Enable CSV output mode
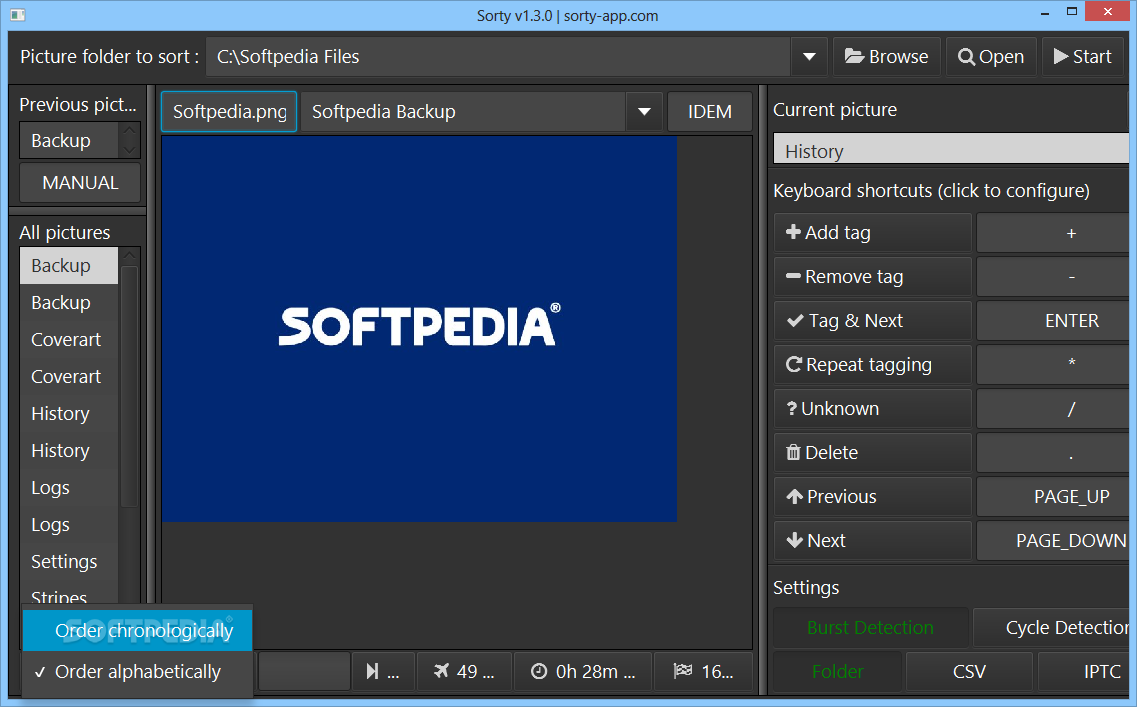The height and width of the screenshot is (707, 1137). 969,671
